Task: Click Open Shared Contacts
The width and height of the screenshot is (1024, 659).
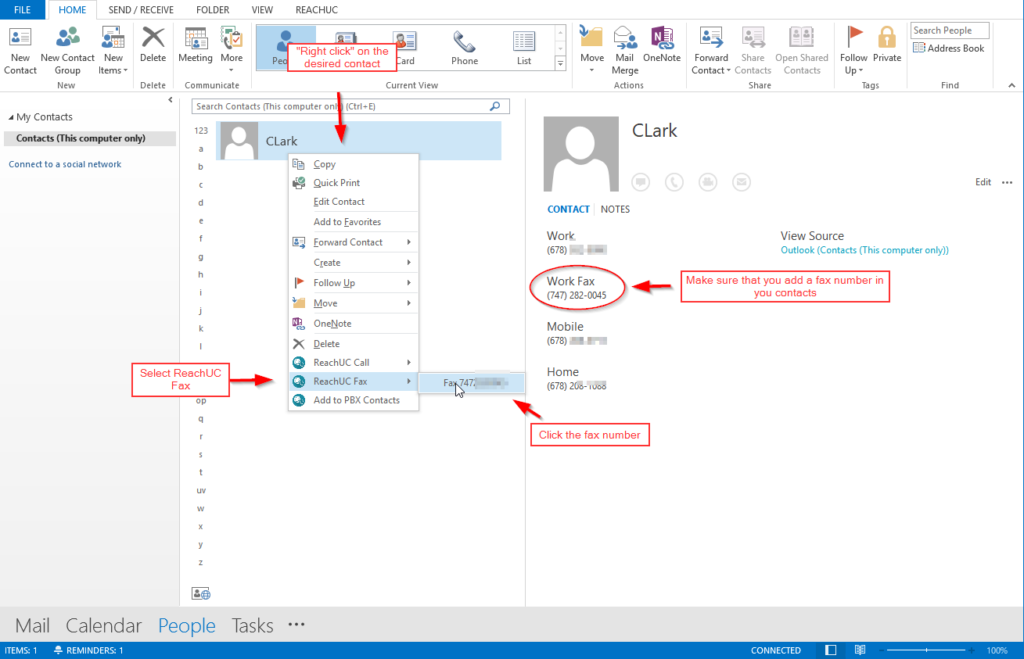Action: click(801, 51)
